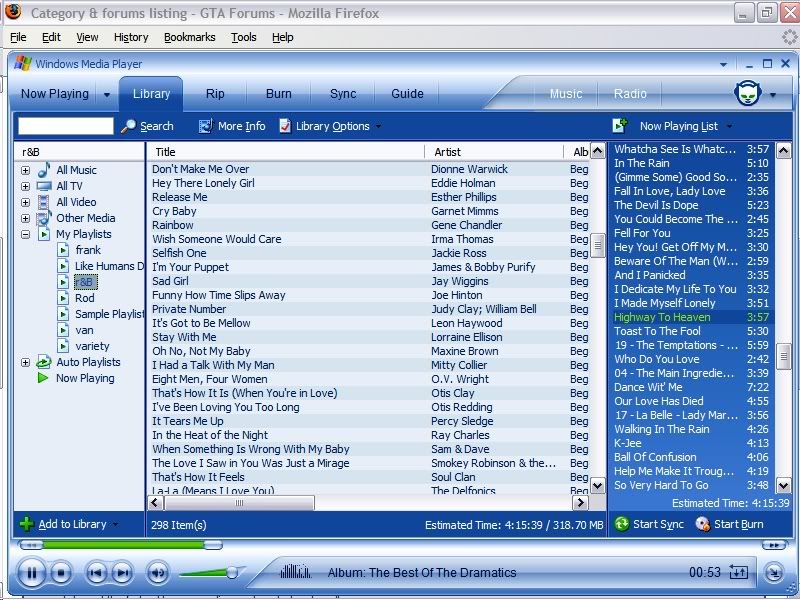Switch to the Sync tab

(x=343, y=94)
